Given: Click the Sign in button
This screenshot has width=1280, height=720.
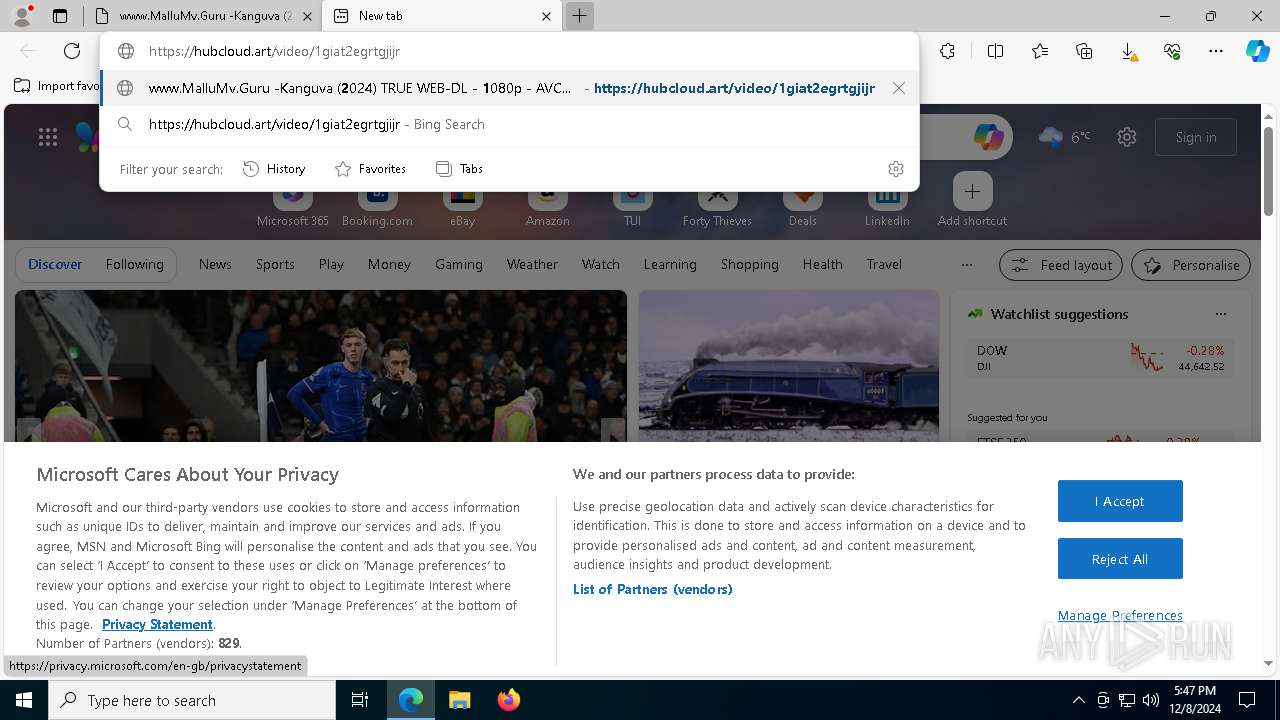Looking at the screenshot, I should point(1196,137).
